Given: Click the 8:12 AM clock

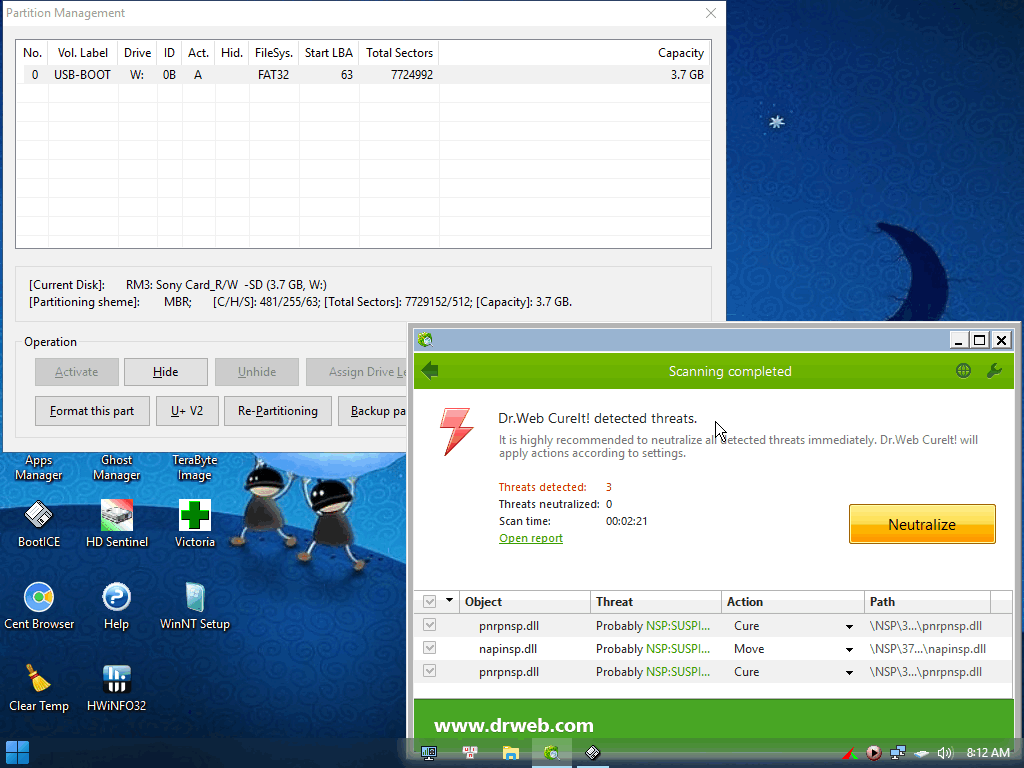Looking at the screenshot, I should pyautogui.click(x=988, y=752).
